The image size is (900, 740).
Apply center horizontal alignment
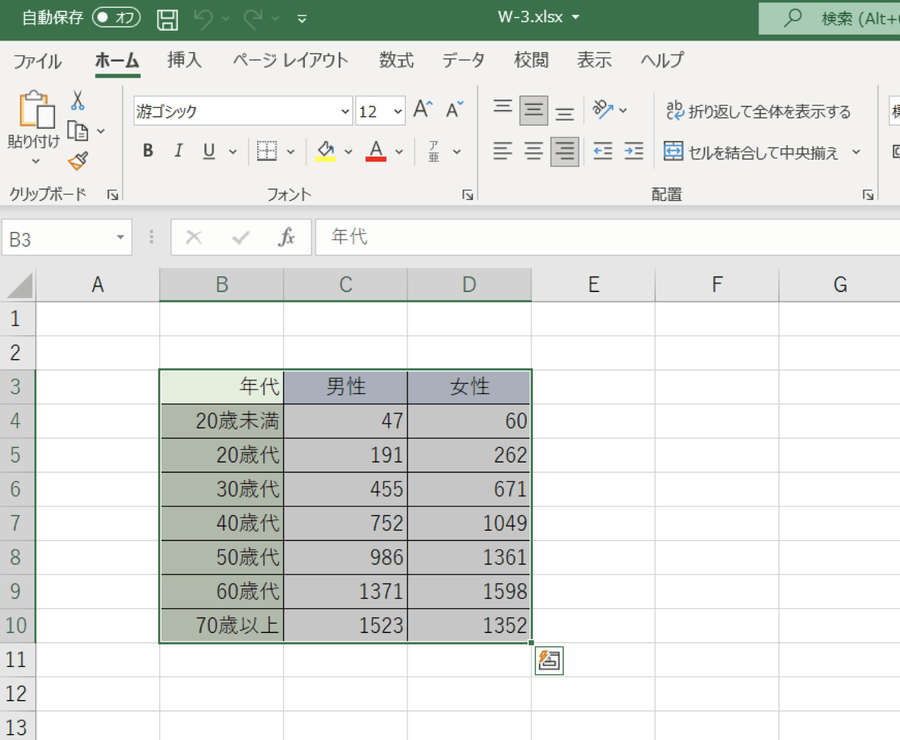click(534, 152)
